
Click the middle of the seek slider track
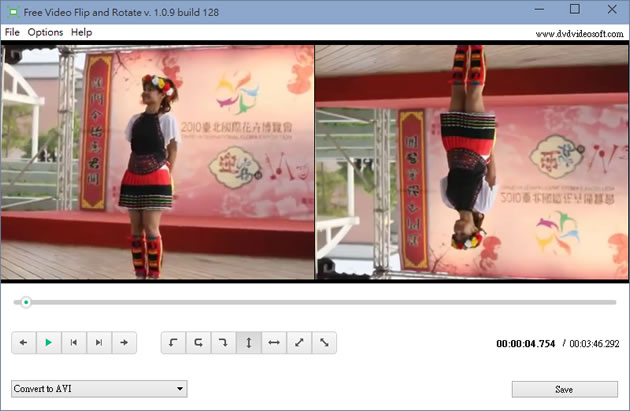pyautogui.click(x=315, y=302)
